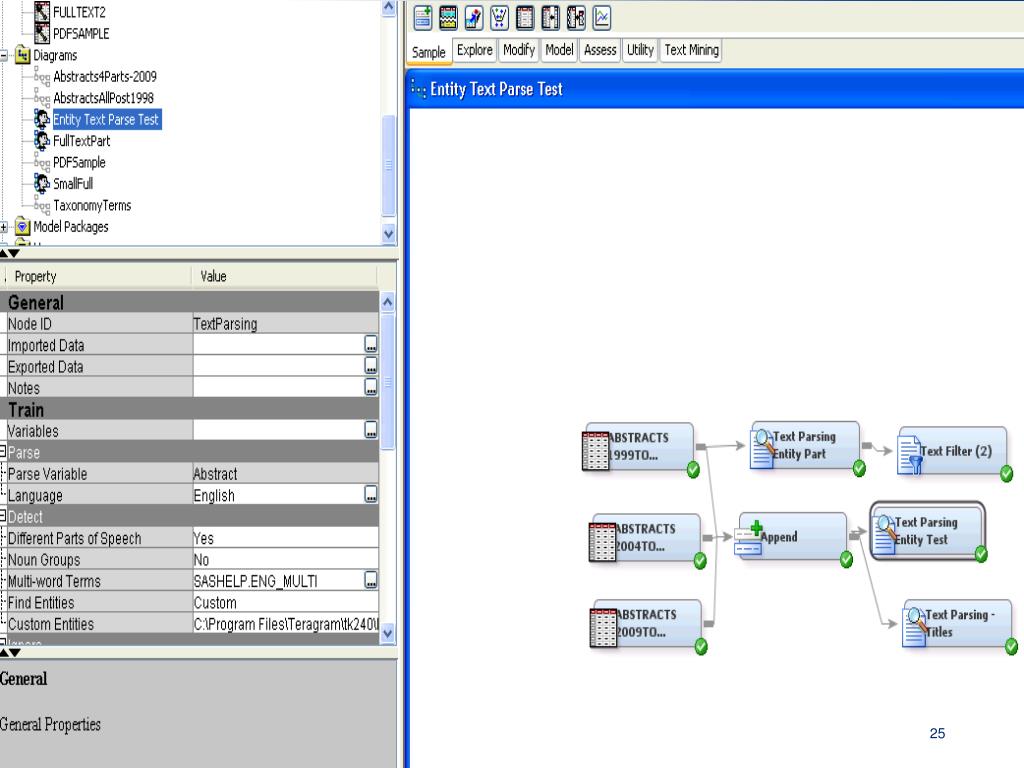This screenshot has width=1024, height=768.
Task: Click the FullTextPart diagram icon
Action: tap(42, 140)
